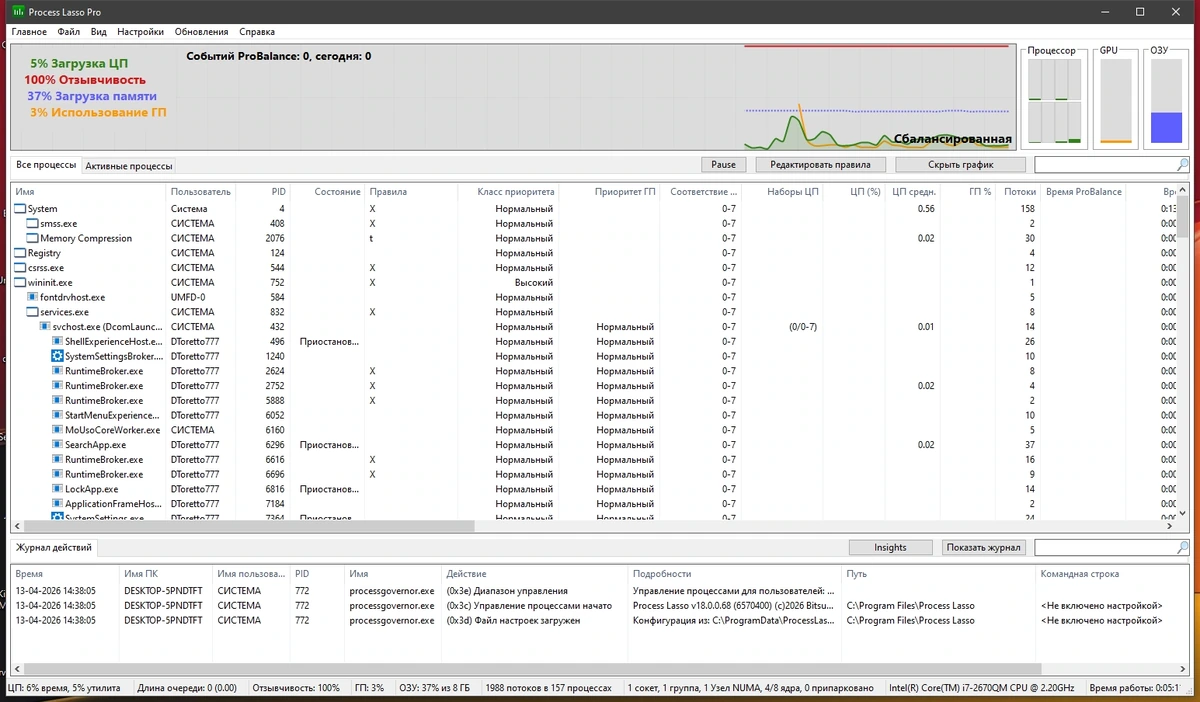Click the Registry process icon
1200x702 pixels.
point(20,253)
